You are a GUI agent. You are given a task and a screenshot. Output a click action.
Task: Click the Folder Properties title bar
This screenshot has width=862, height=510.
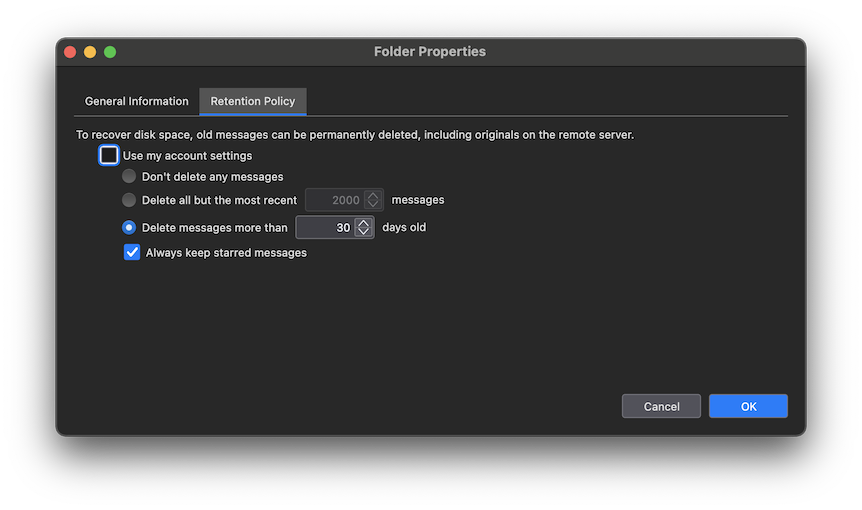[x=430, y=51]
